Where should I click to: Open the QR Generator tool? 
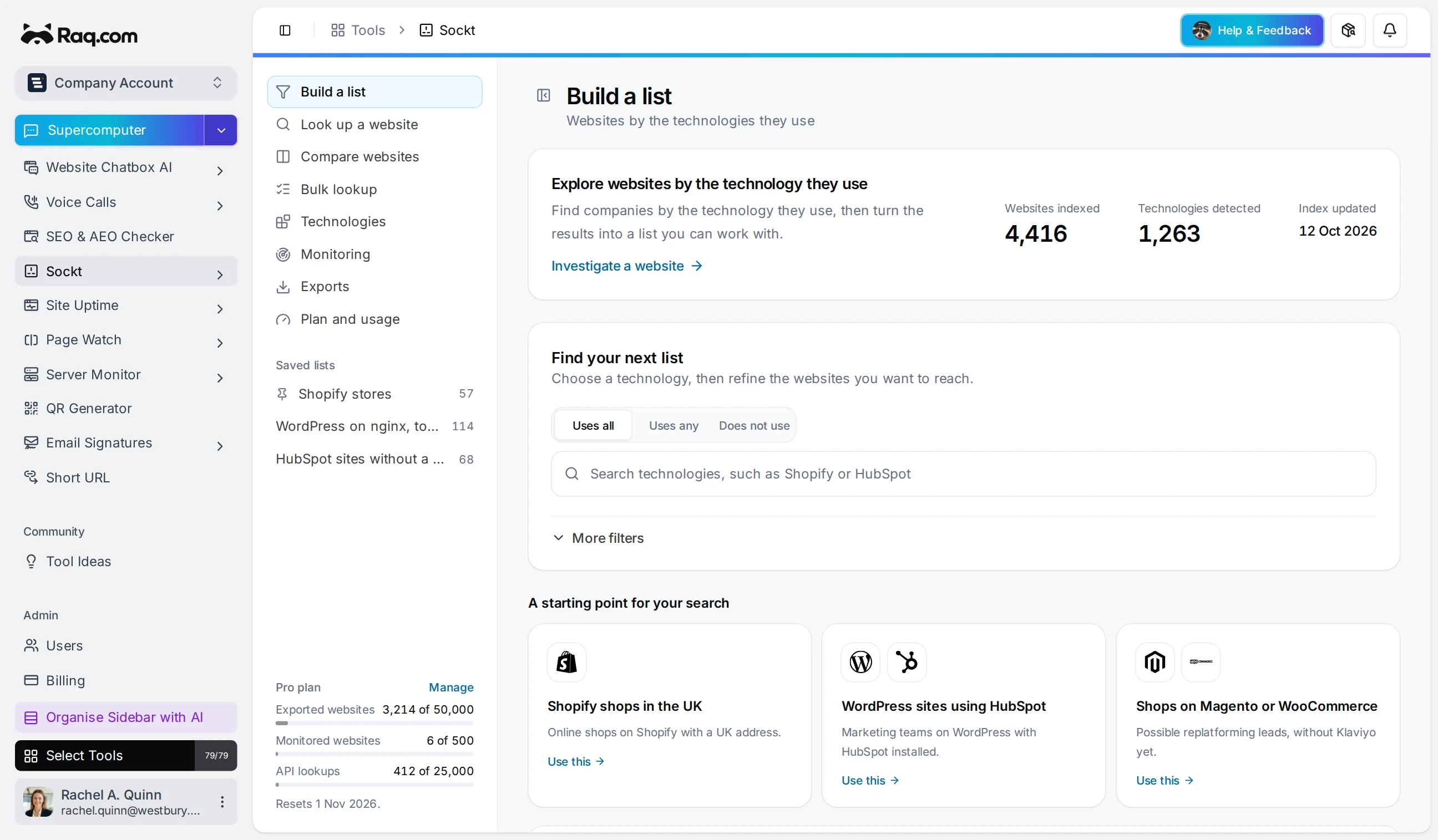click(x=125, y=408)
